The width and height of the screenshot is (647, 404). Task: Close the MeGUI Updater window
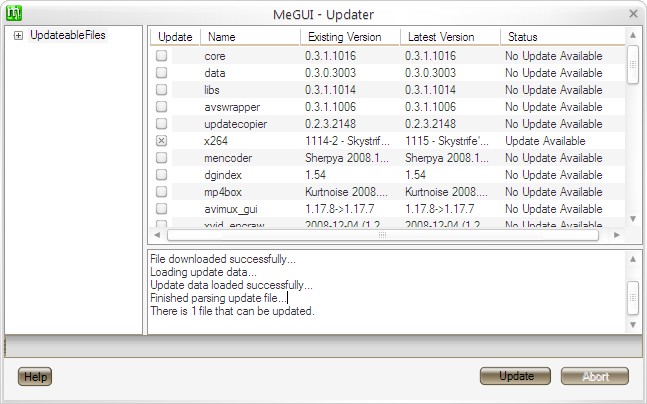click(633, 14)
